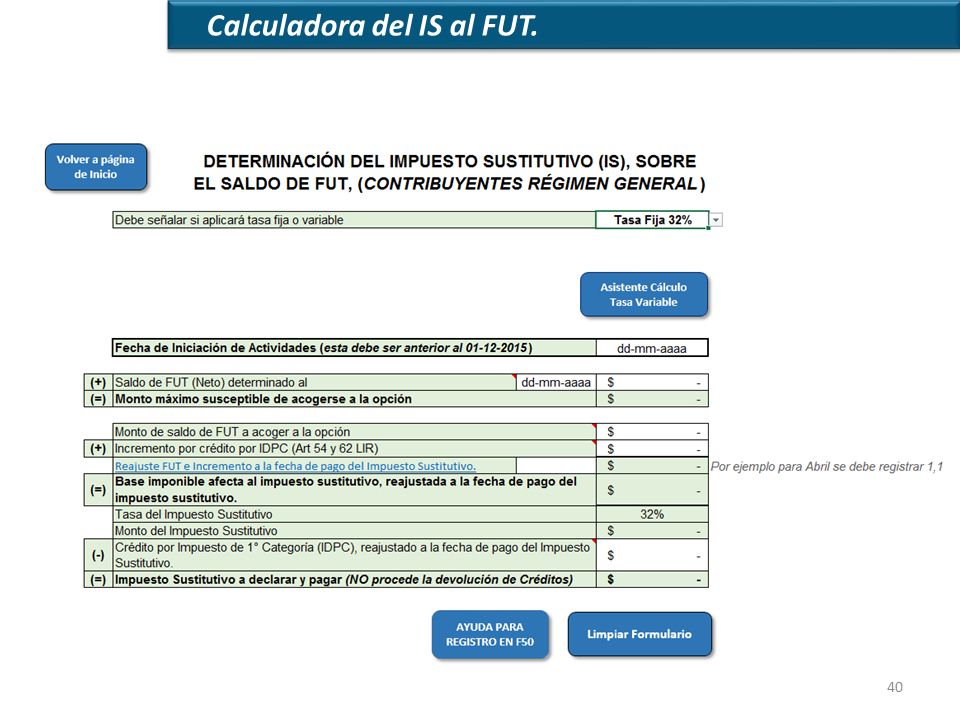960x720 pixels.
Task: Click Fecha de Iniciación de Actividades date field
Action: click(x=652, y=348)
